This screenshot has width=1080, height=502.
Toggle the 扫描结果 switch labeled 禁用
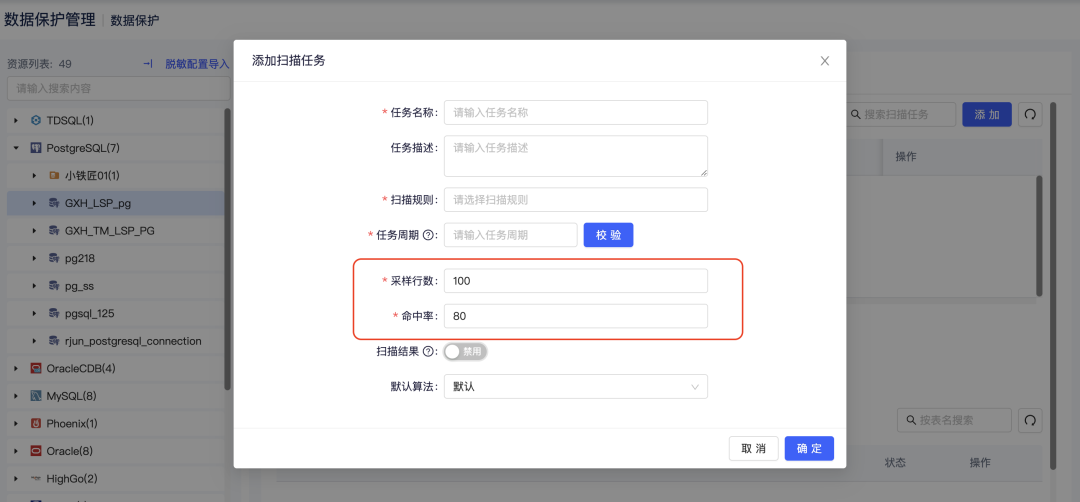[x=466, y=352]
